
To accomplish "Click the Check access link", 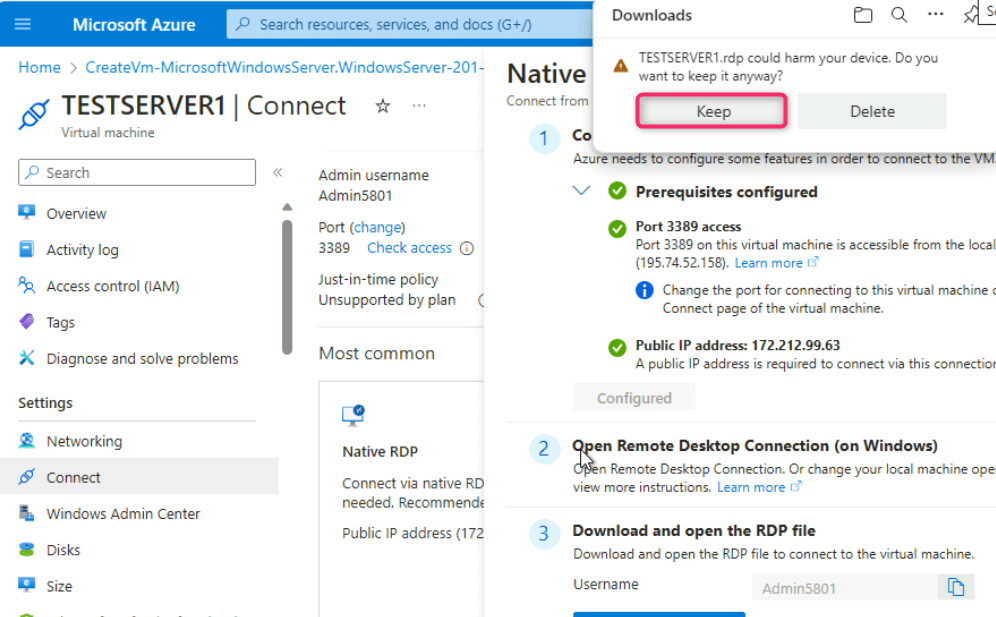I will pos(409,248).
